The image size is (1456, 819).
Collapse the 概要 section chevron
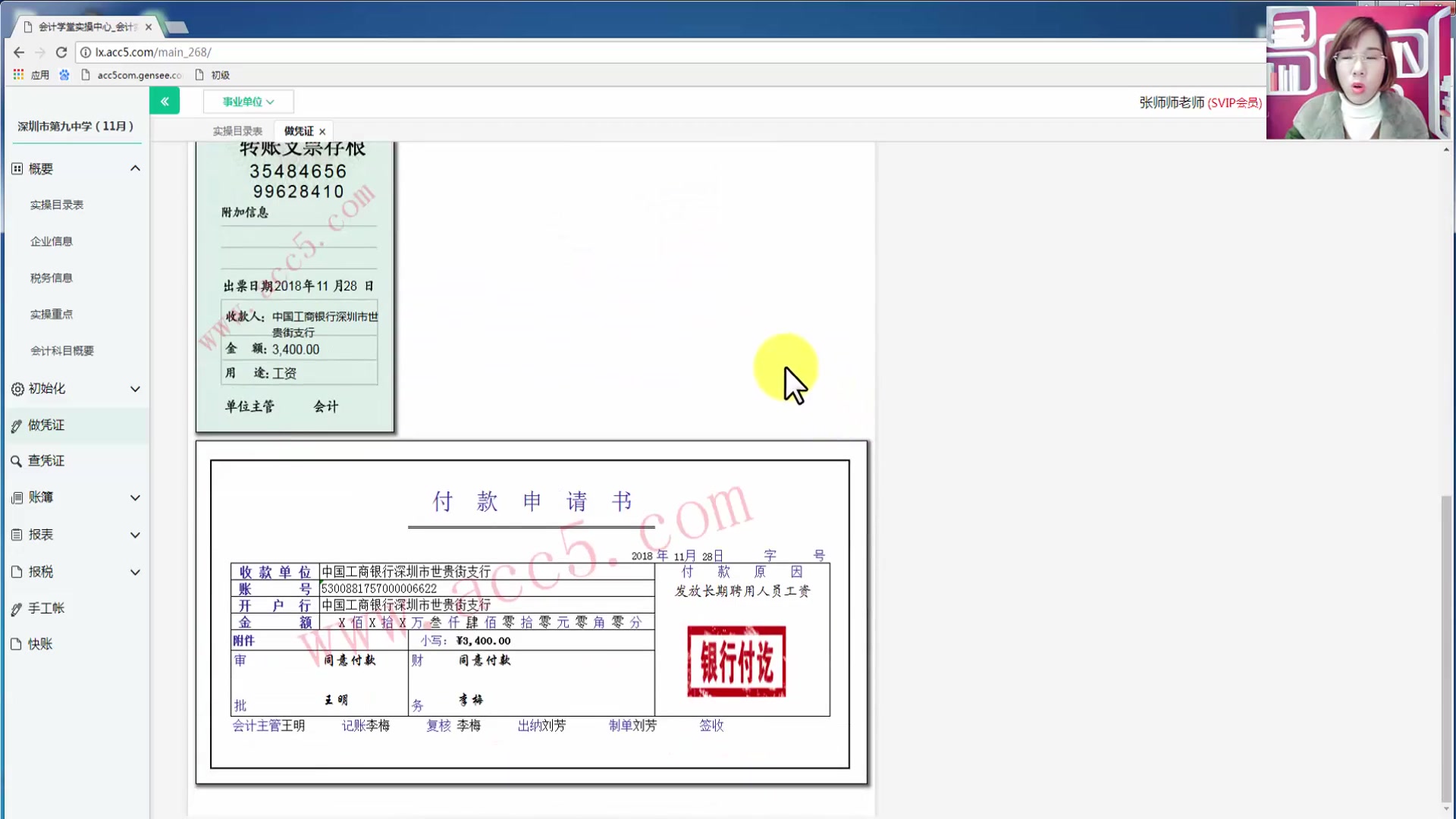[135, 168]
